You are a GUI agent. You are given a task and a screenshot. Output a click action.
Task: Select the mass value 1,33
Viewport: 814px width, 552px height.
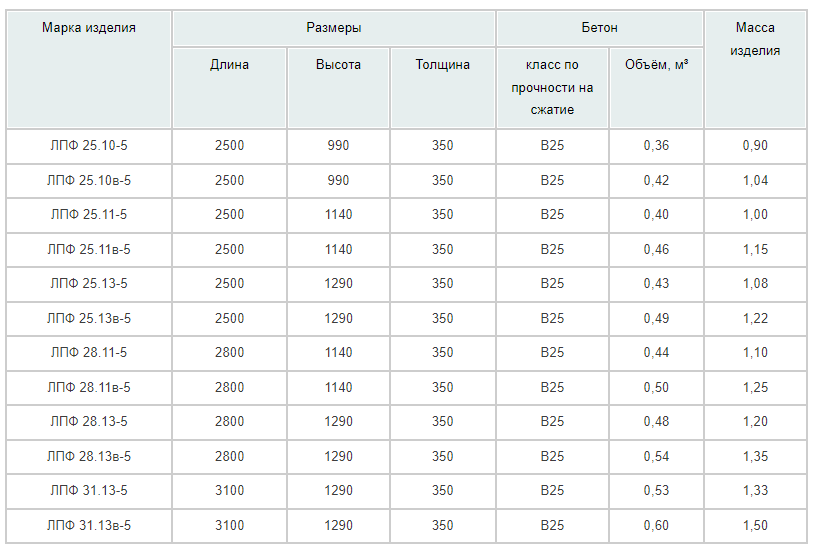click(755, 491)
